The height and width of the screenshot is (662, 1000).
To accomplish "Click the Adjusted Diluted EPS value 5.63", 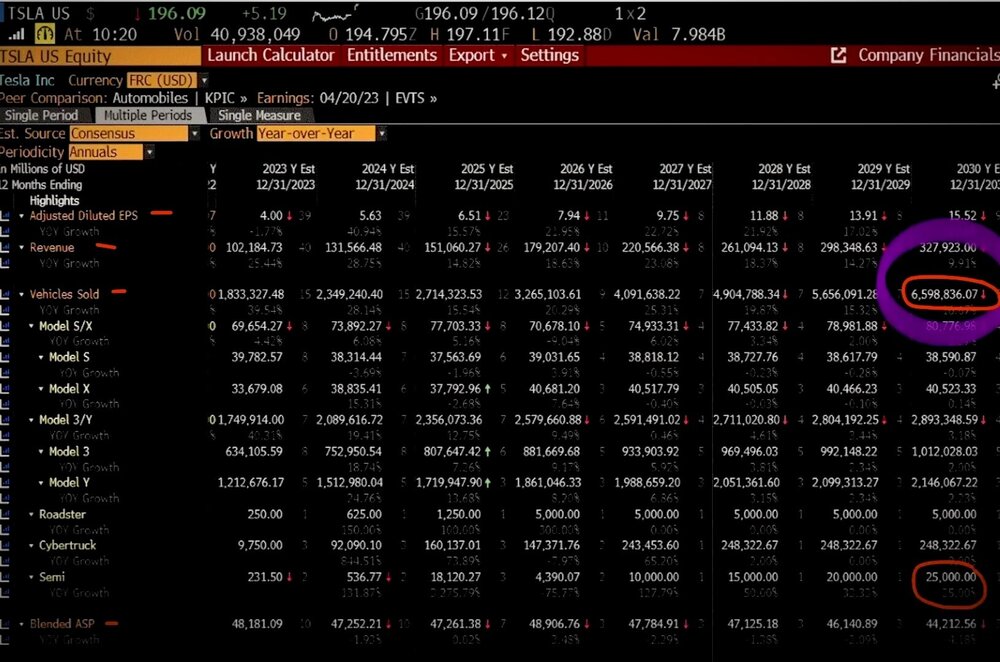I will pos(370,216).
